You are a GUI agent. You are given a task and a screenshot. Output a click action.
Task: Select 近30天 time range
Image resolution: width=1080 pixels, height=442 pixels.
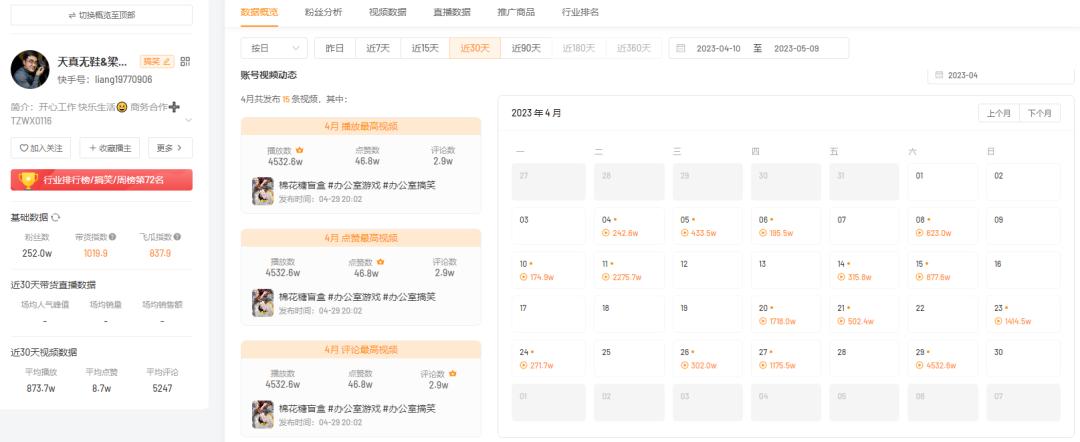coord(475,48)
